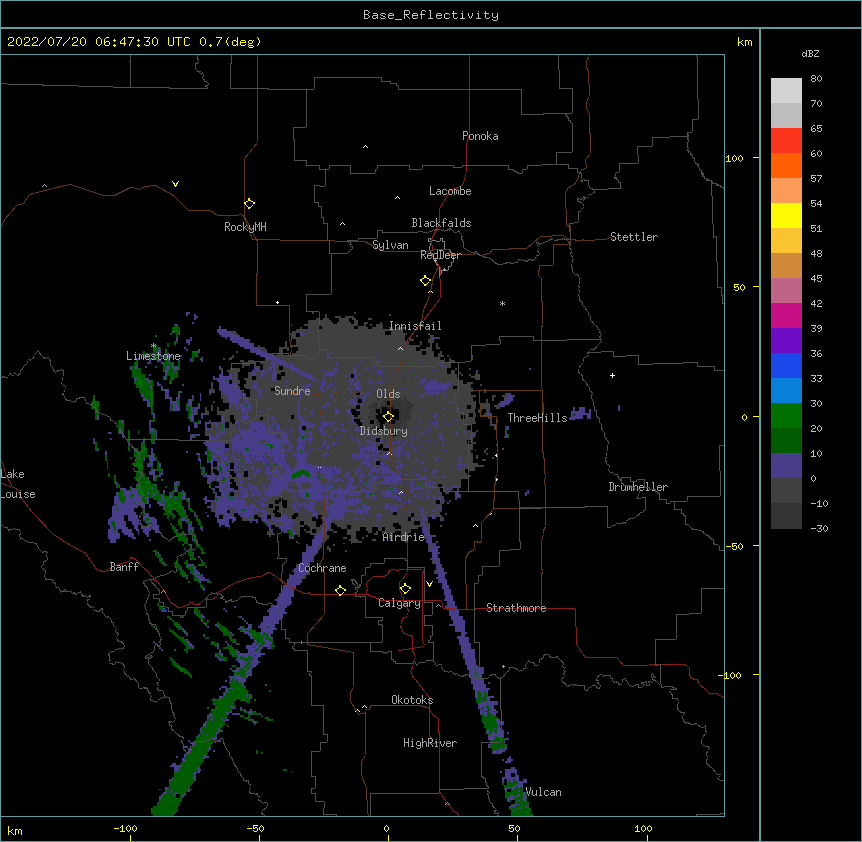
Task: Click the Airdrie label
Action: [404, 537]
